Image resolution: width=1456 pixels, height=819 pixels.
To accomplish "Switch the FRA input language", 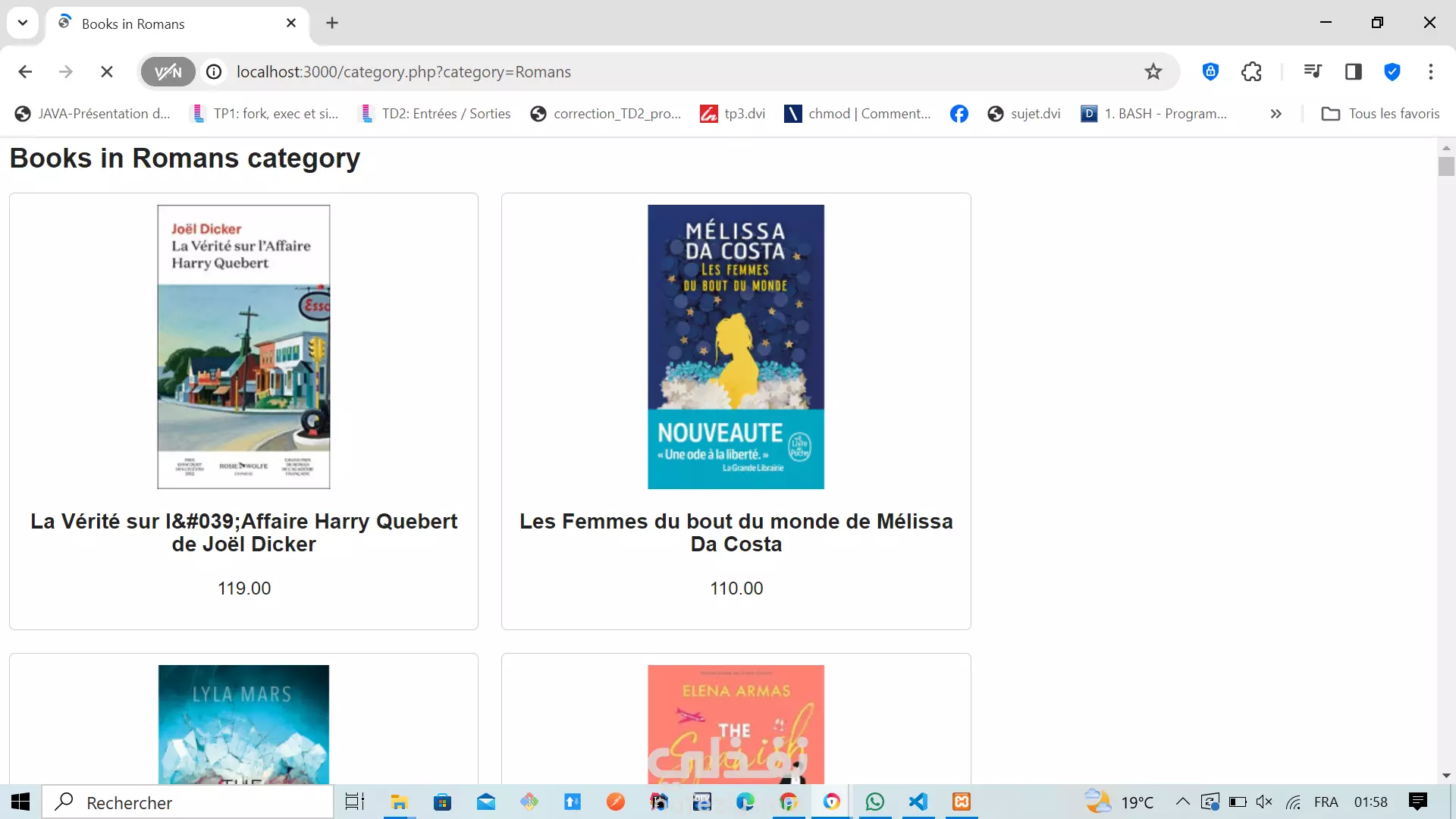I will tap(1326, 802).
